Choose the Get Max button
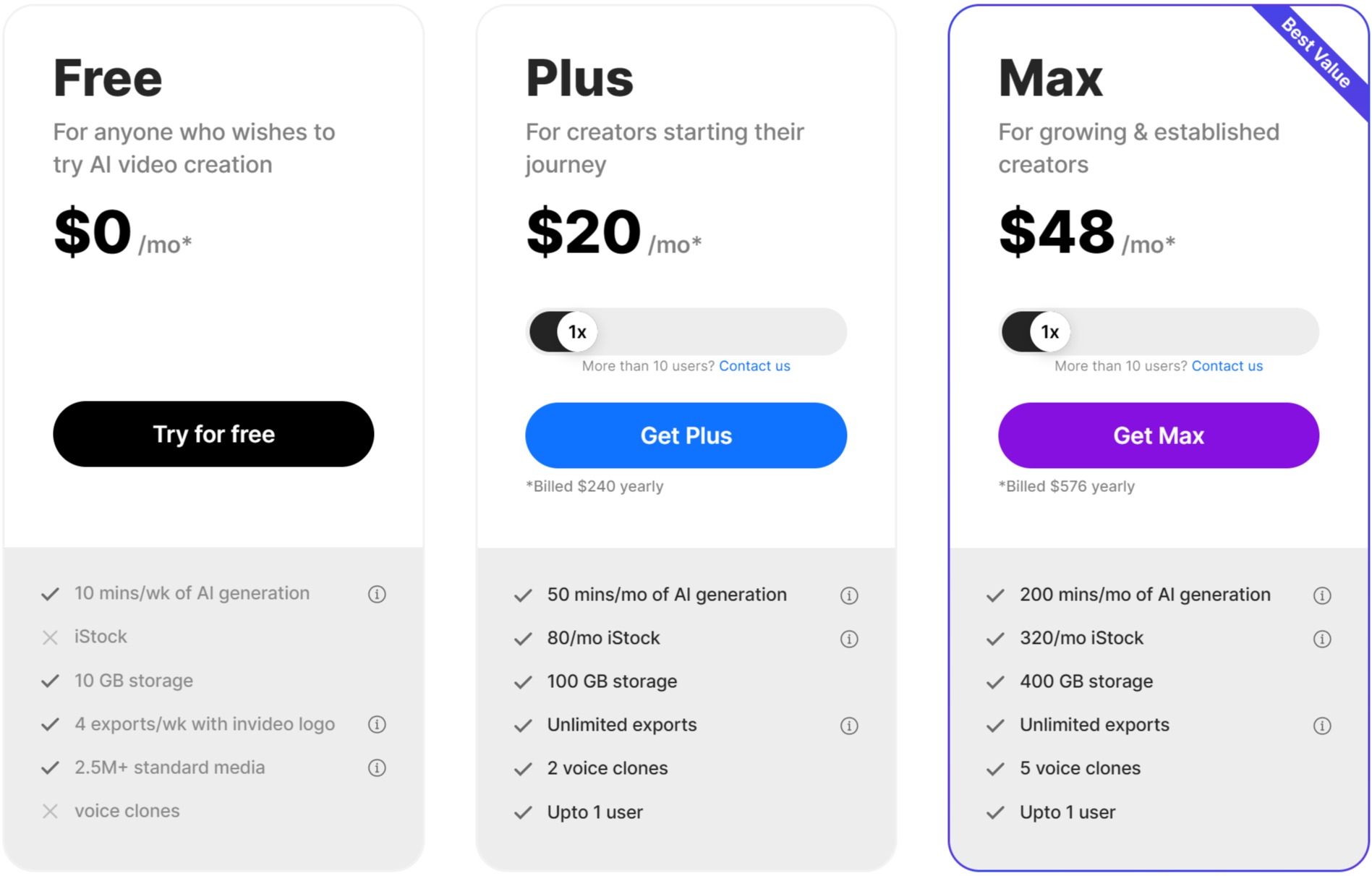Image resolution: width=1372 pixels, height=876 pixels. (x=1159, y=435)
